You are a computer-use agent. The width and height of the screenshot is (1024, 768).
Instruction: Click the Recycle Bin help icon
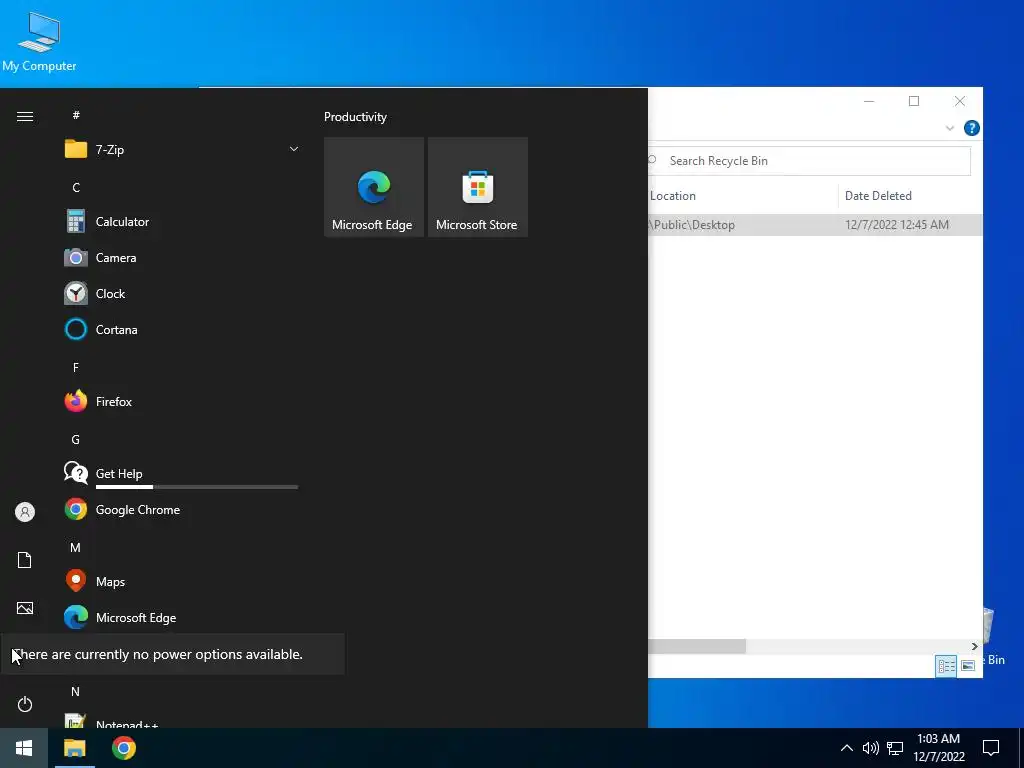[x=972, y=128]
